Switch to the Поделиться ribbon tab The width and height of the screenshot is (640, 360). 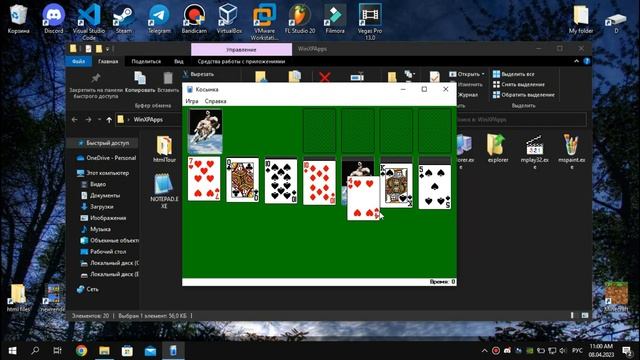point(146,61)
